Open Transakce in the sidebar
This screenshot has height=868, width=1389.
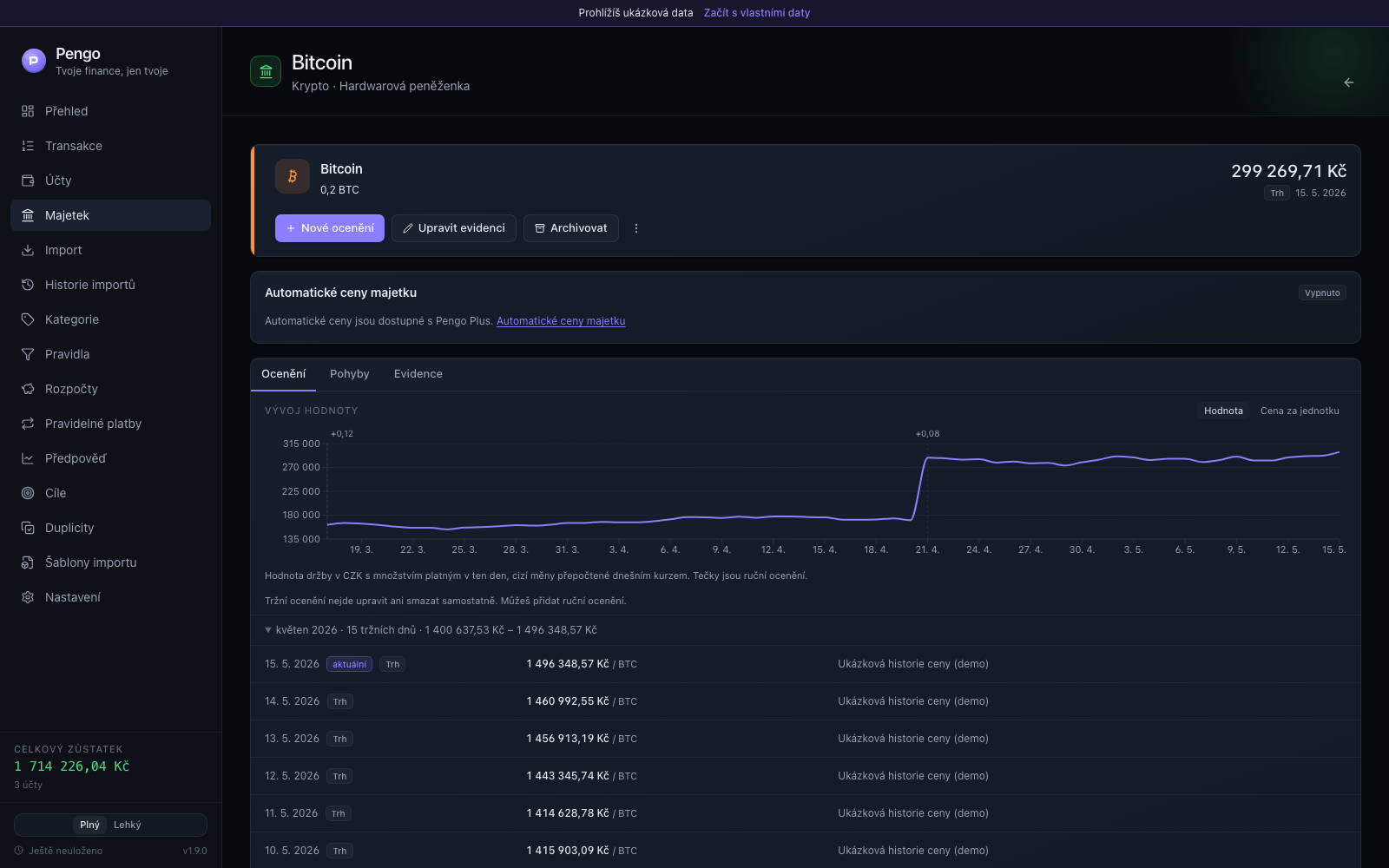click(110, 146)
